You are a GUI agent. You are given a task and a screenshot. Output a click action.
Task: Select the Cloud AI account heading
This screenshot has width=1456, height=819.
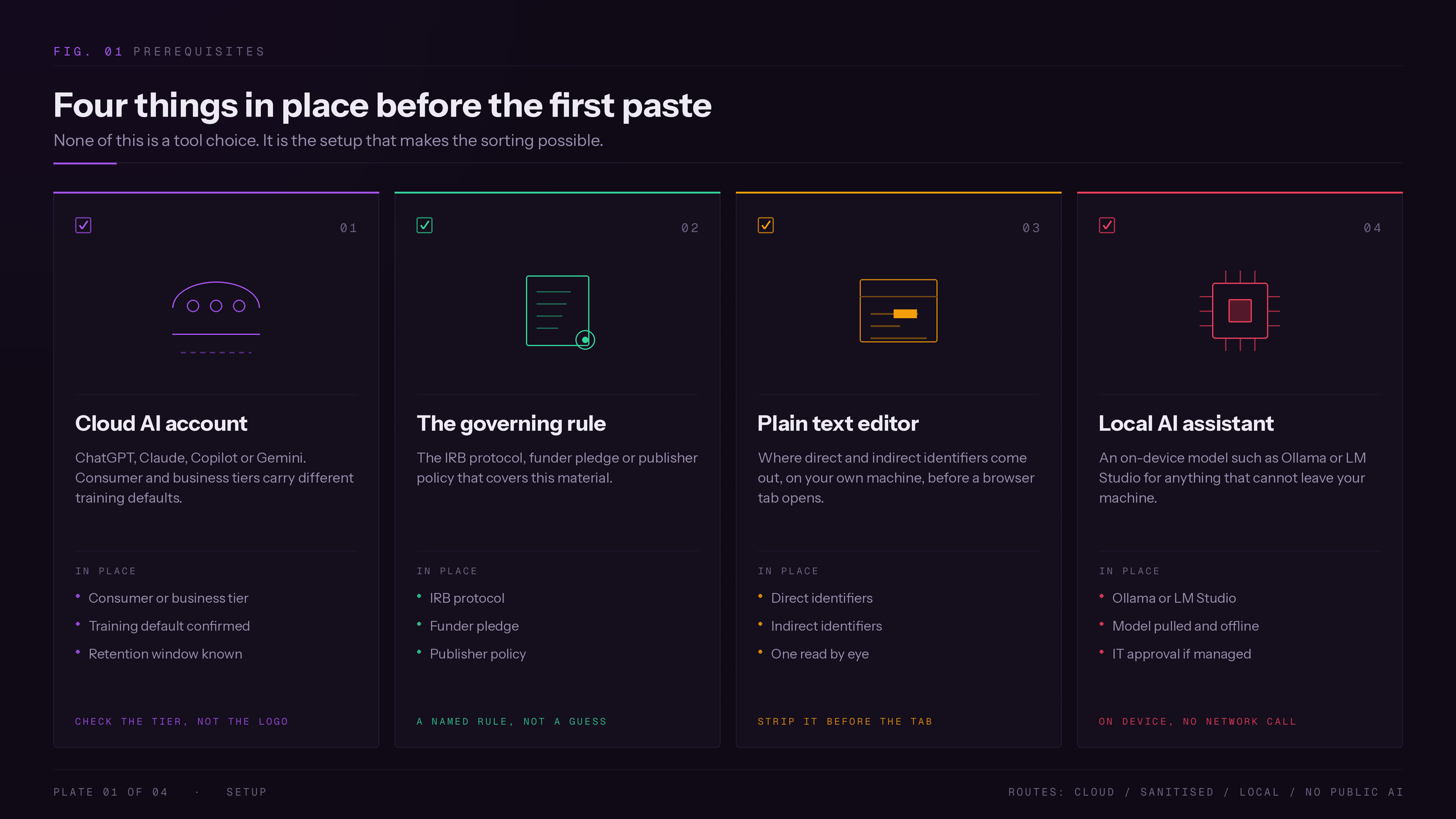(x=161, y=423)
